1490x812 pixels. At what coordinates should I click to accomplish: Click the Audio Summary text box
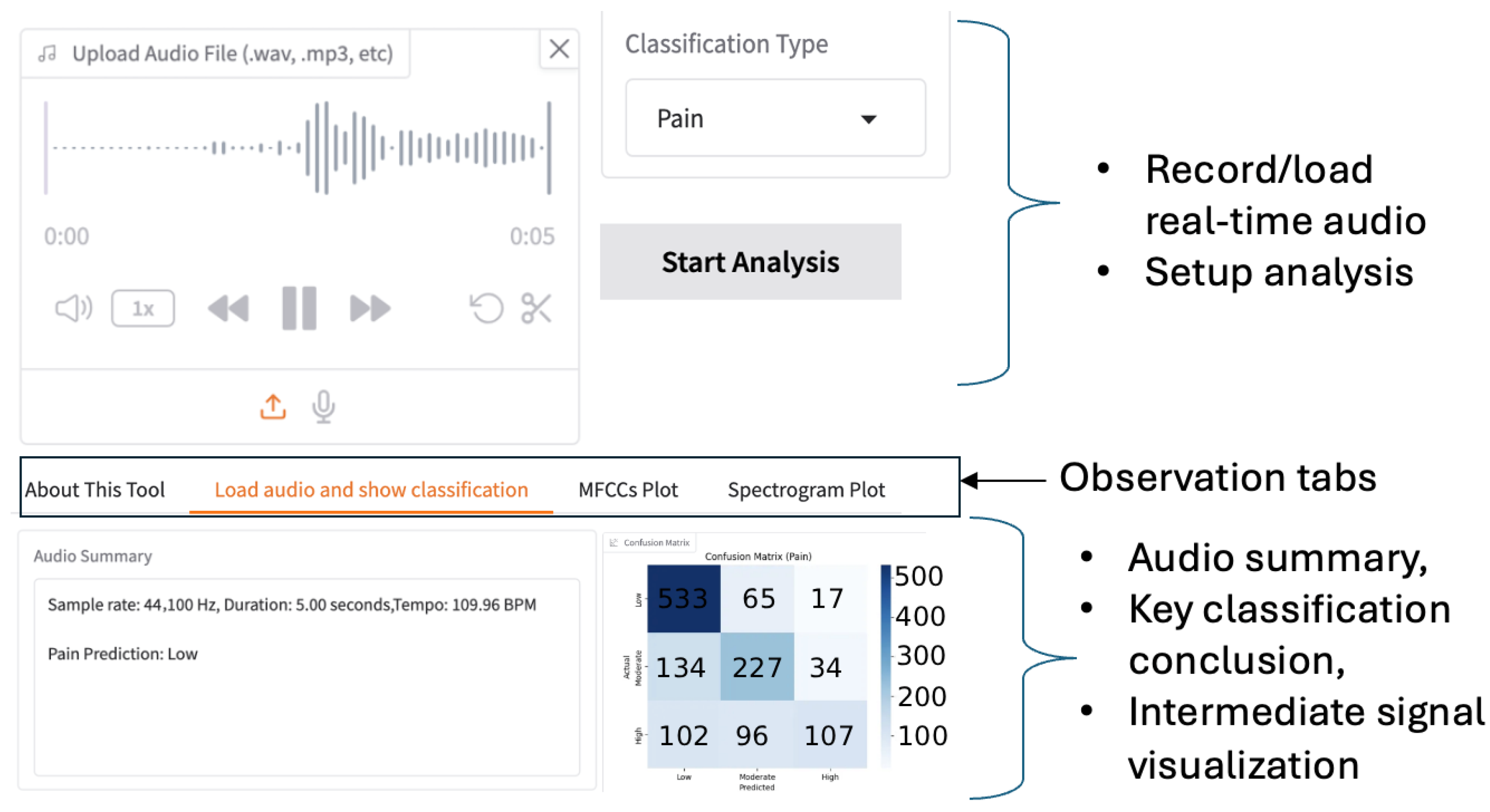(x=307, y=677)
